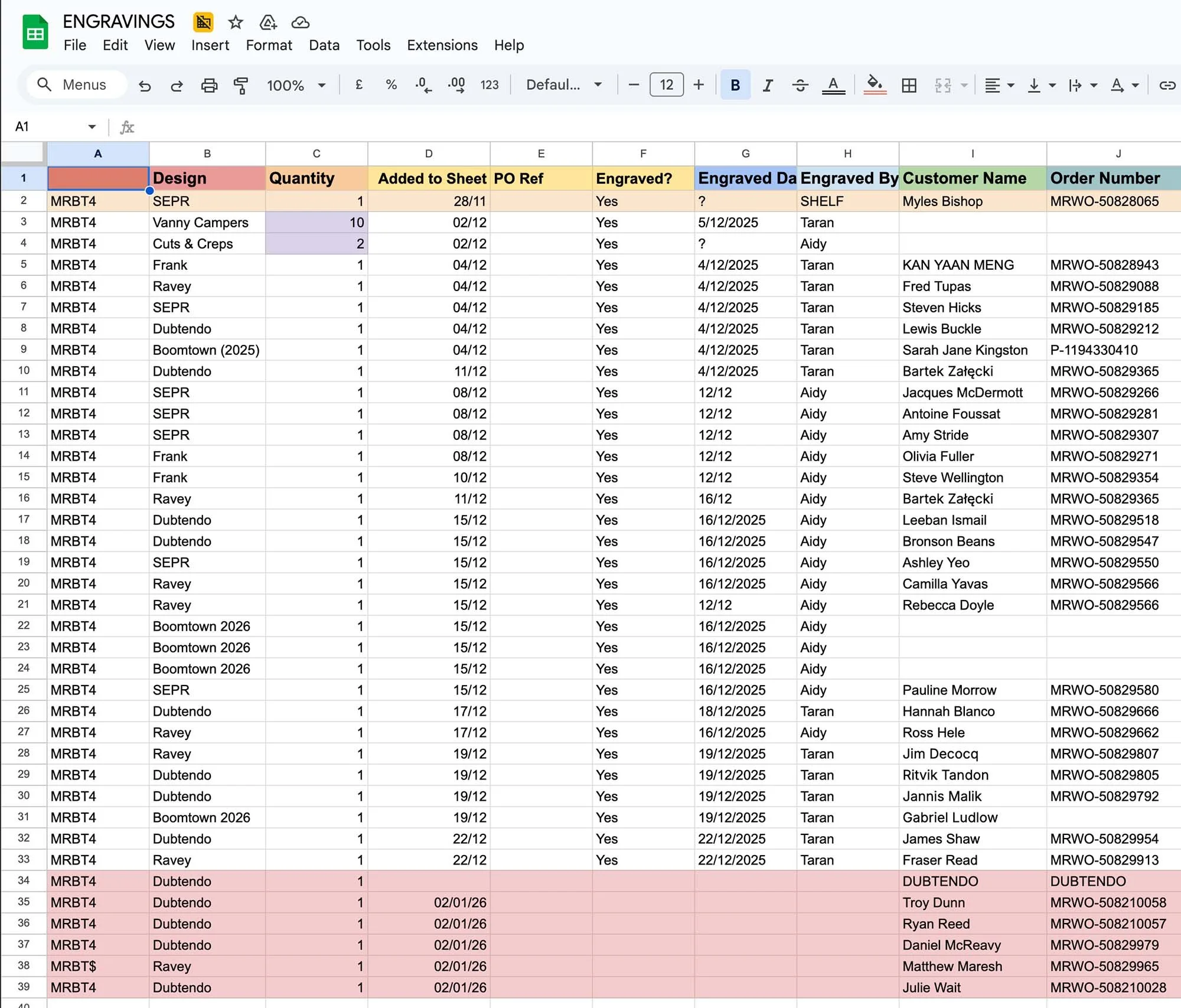Click the decrease decimal places icon
The width and height of the screenshot is (1181, 1008).
tap(423, 85)
